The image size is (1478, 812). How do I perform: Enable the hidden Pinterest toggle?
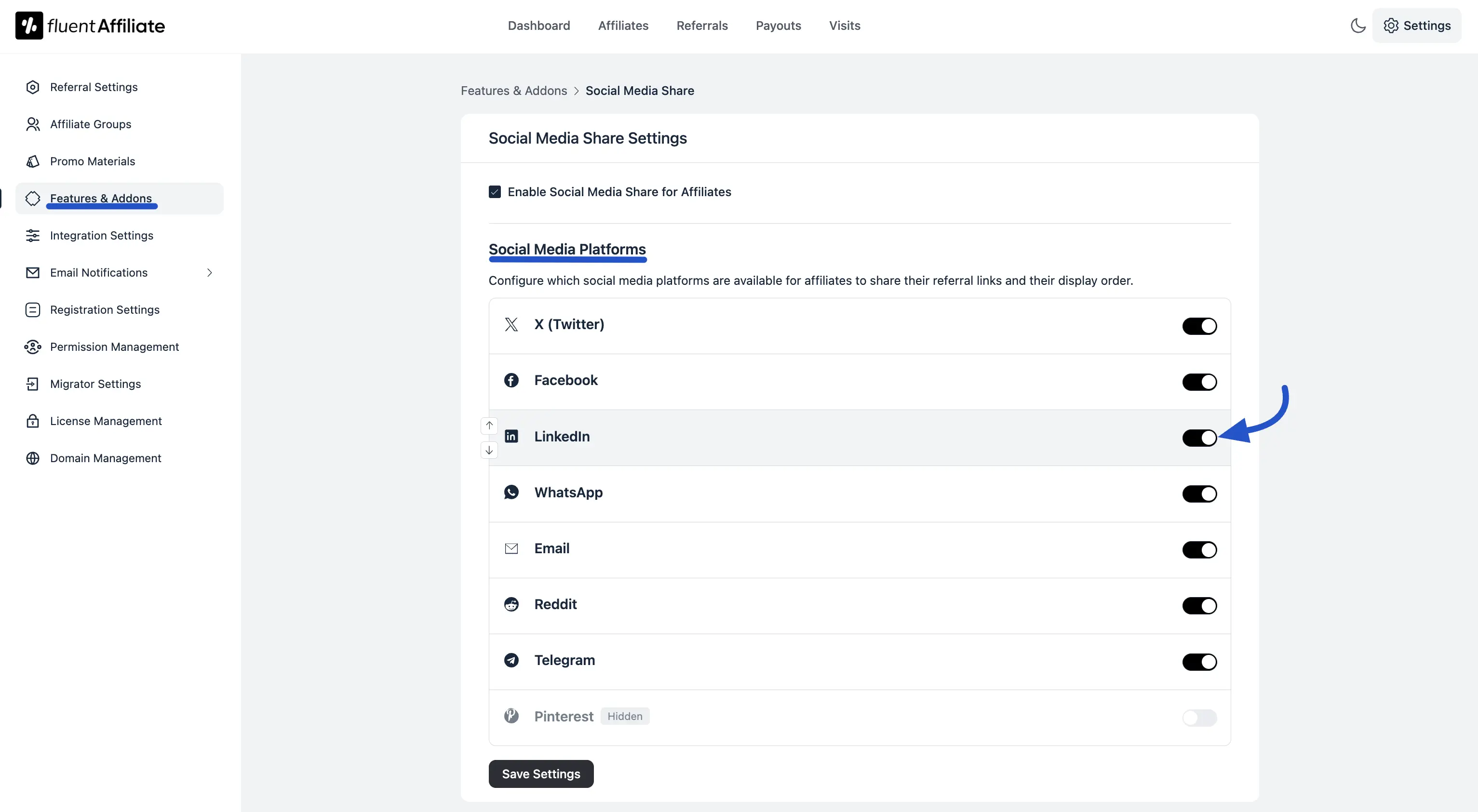click(1199, 718)
